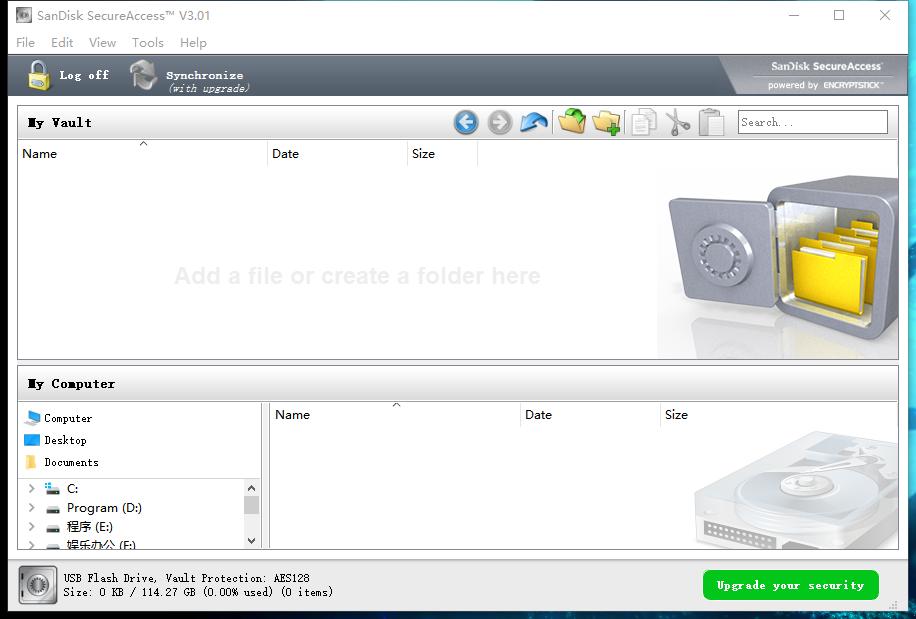This screenshot has width=916, height=619.
Task: Click the add files folder icon with green arrow
Action: pyautogui.click(x=572, y=122)
